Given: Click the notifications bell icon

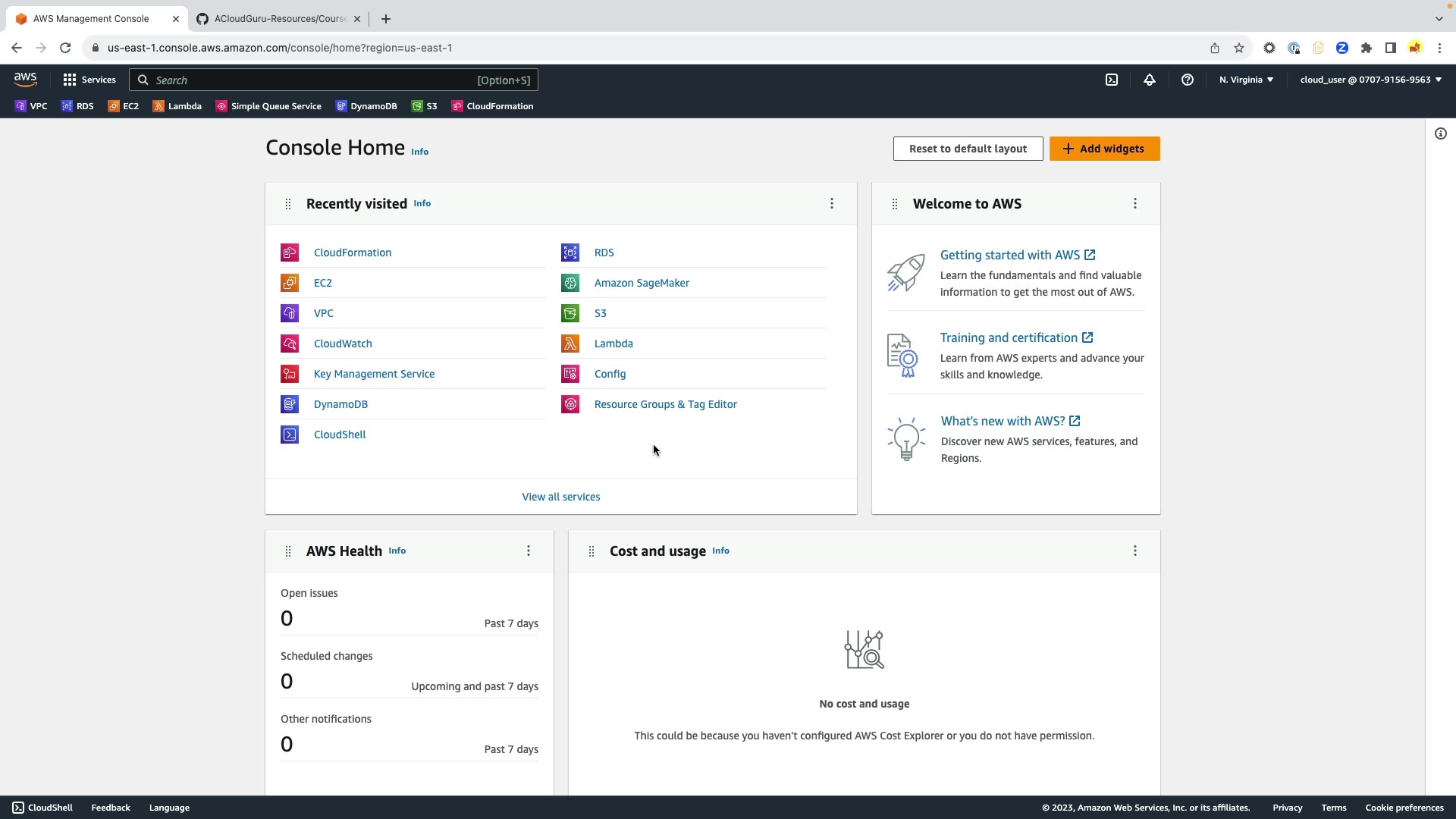Looking at the screenshot, I should click(x=1150, y=80).
